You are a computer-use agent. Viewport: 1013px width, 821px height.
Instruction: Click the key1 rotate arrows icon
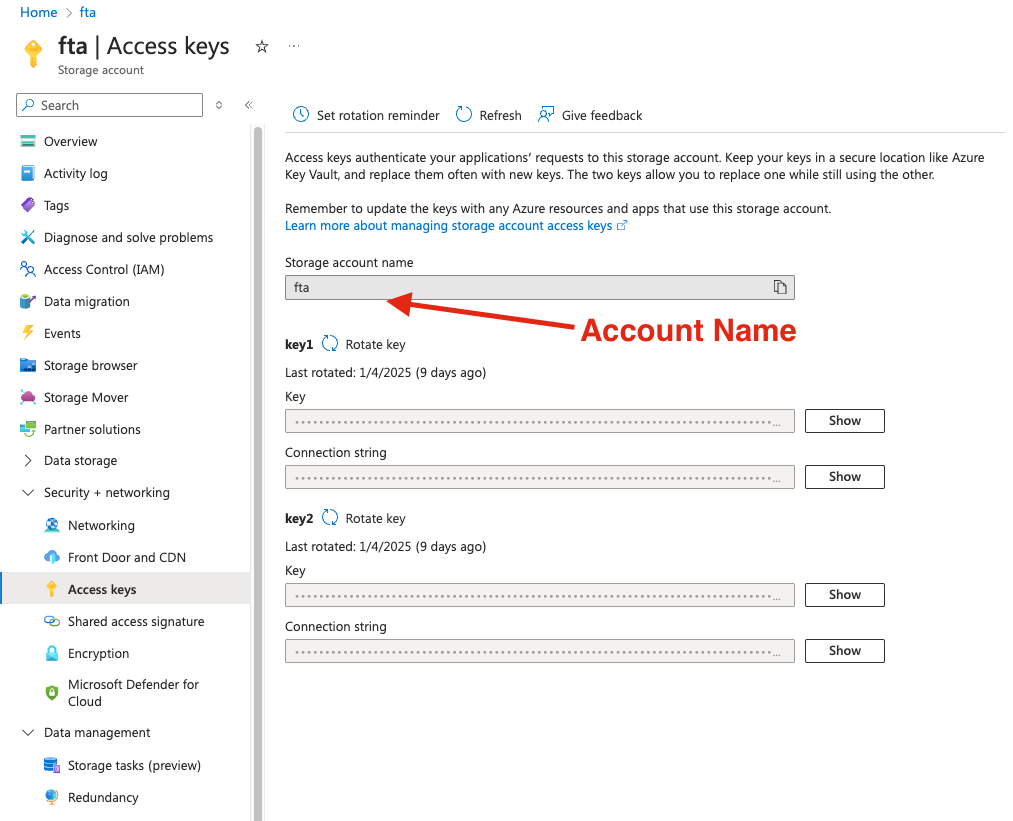tap(330, 344)
